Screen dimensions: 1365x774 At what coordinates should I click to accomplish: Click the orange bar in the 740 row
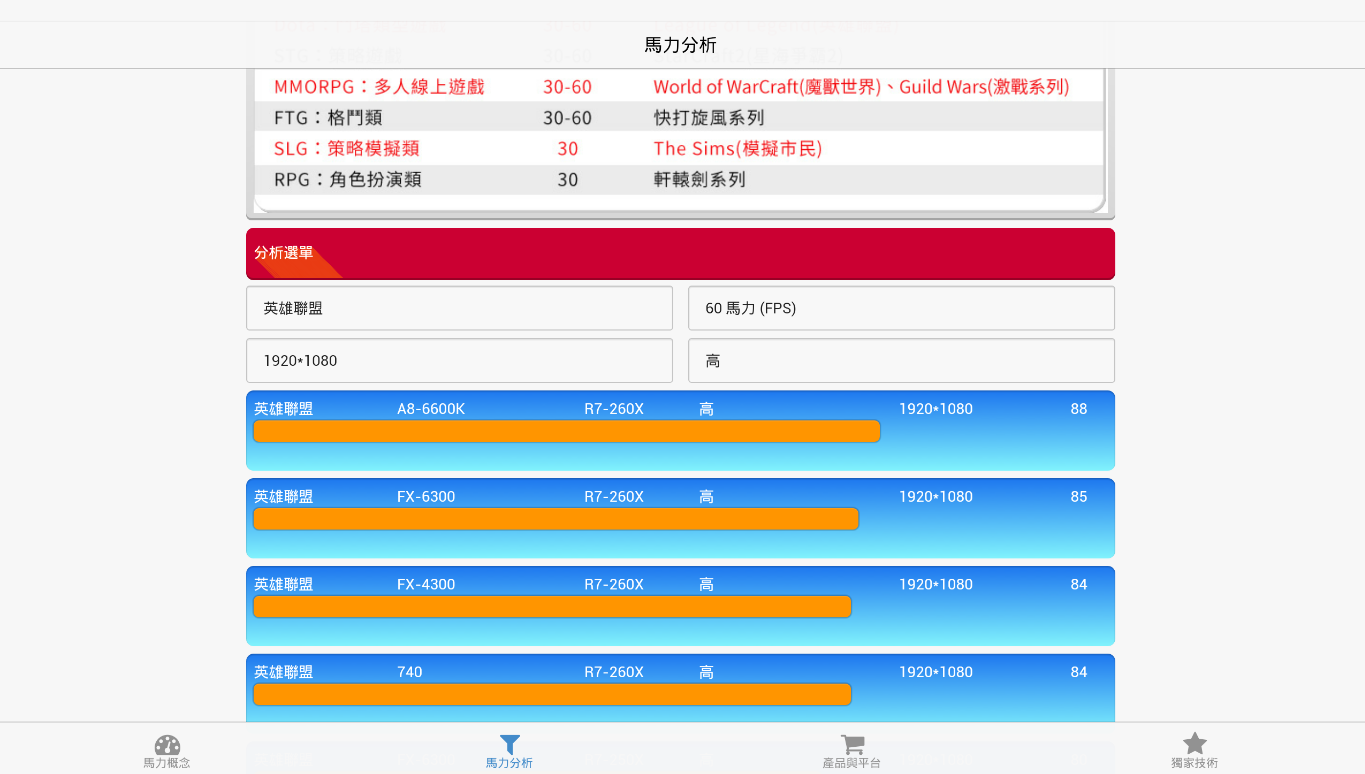point(552,694)
